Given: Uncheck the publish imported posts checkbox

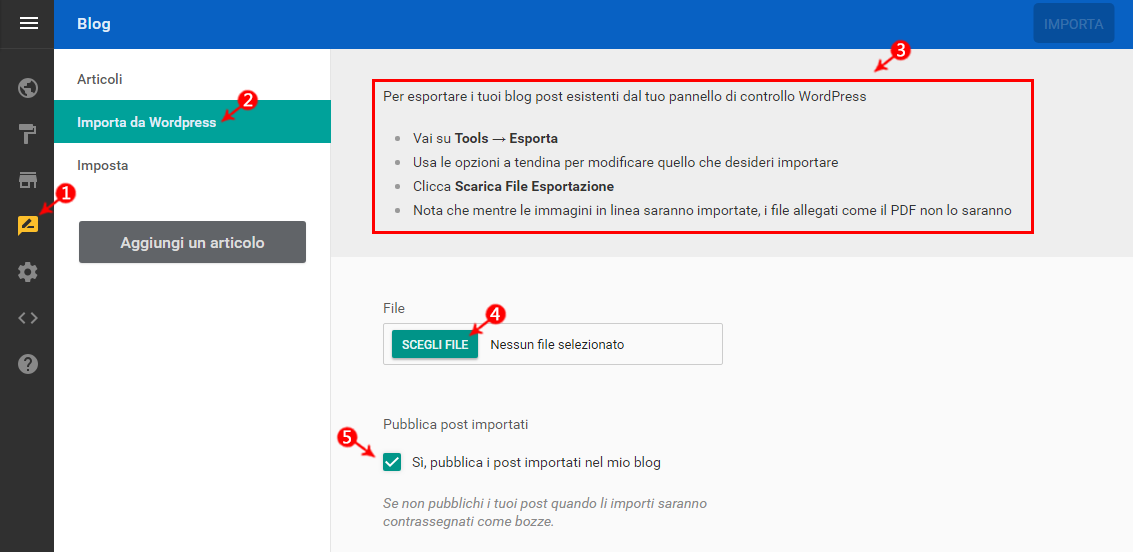Looking at the screenshot, I should 392,462.
